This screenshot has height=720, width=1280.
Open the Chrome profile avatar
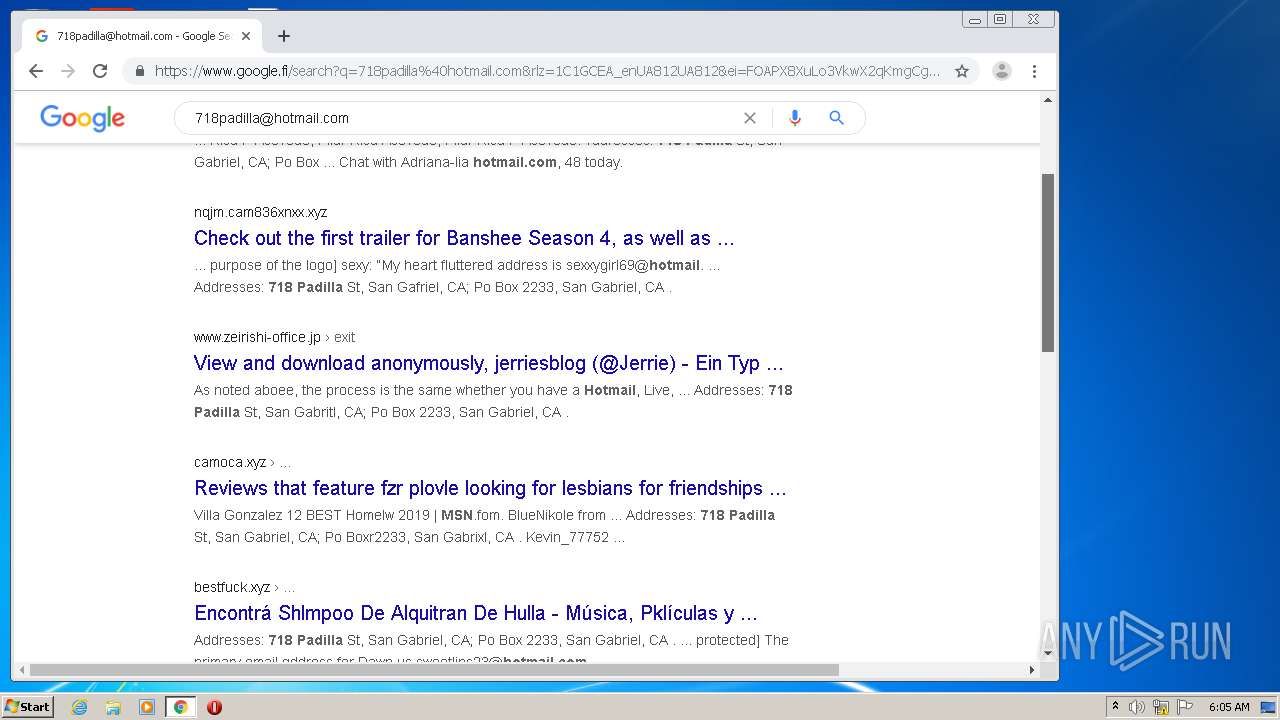pos(1001,71)
